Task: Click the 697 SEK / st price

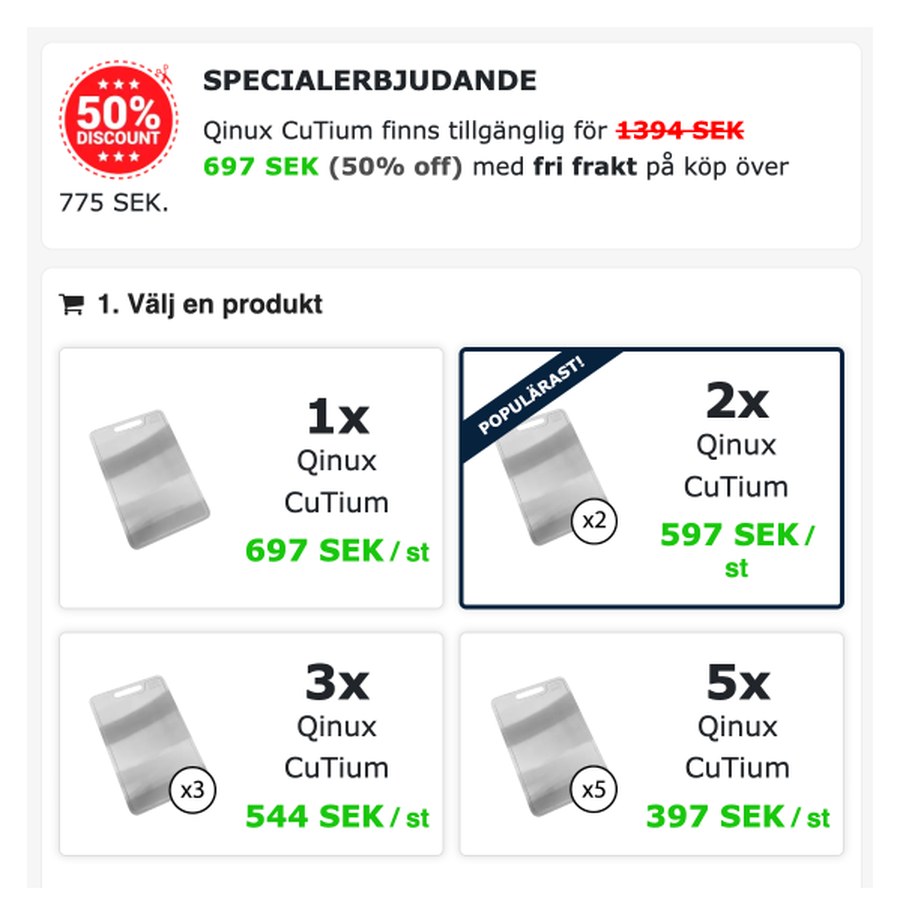Action: click(337, 551)
